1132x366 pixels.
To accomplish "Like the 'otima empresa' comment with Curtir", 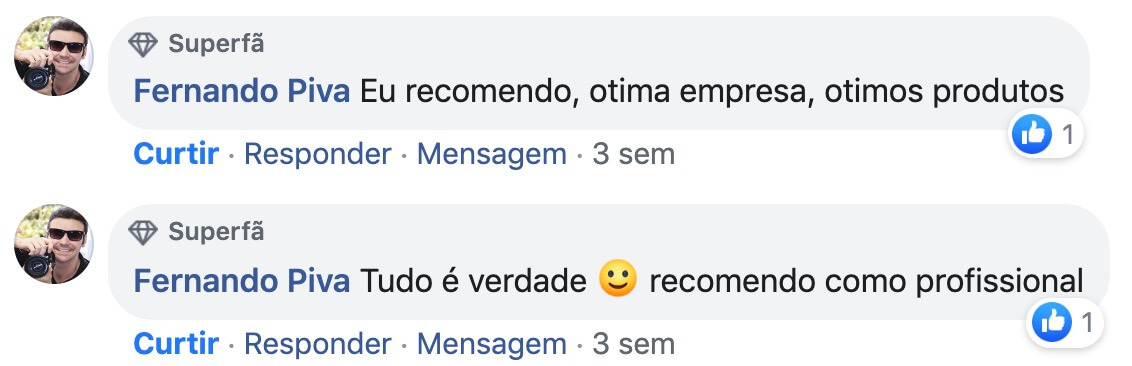I will [x=176, y=154].
